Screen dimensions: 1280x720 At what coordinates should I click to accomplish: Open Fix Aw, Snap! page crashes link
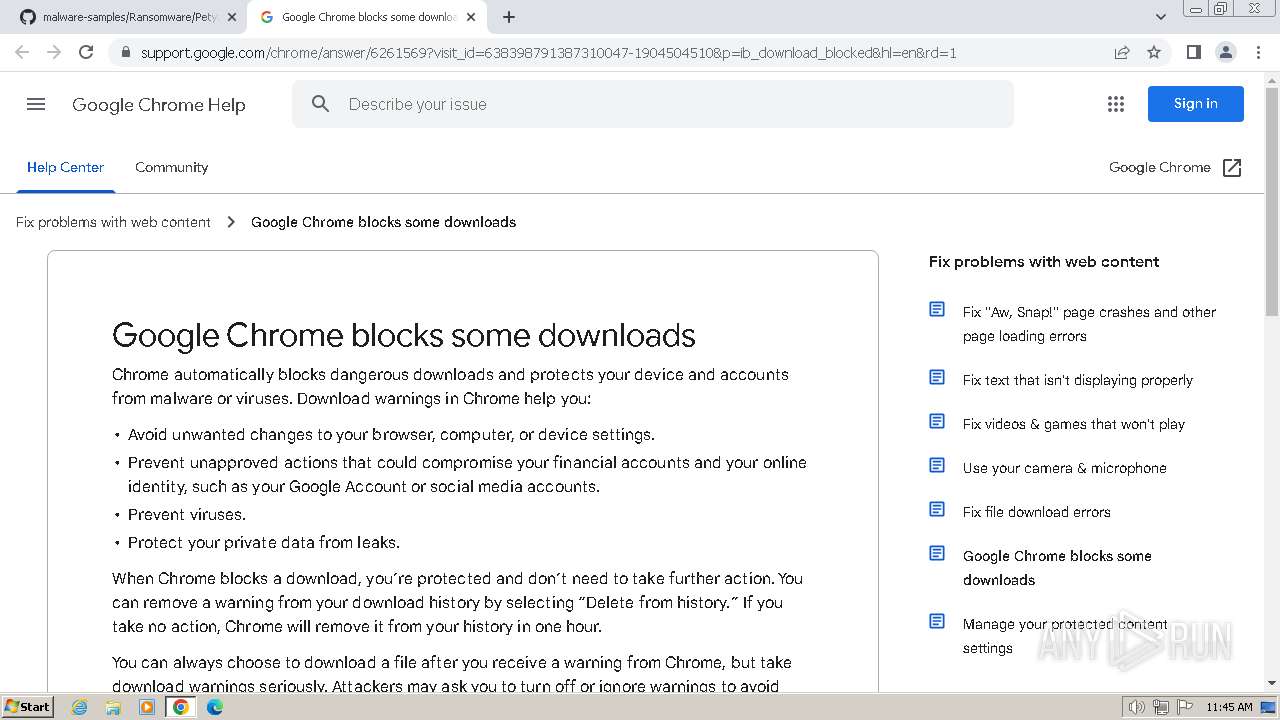click(x=1089, y=324)
